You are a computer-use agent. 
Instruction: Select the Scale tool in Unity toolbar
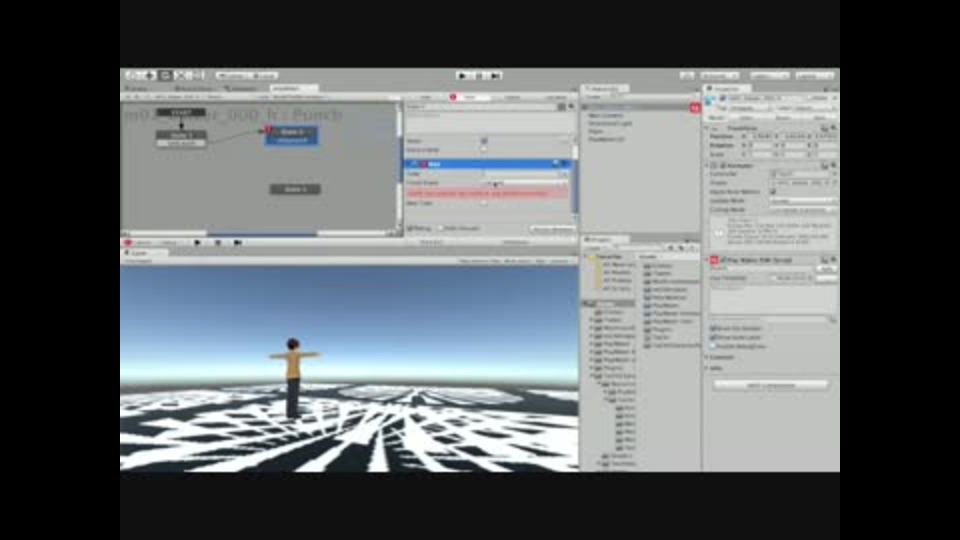tap(180, 75)
